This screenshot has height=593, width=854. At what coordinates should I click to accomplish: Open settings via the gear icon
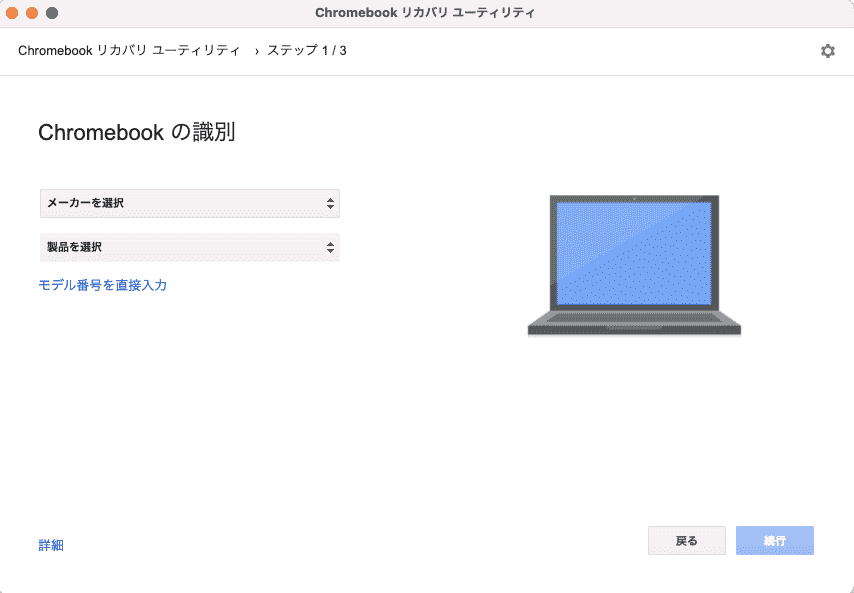tap(827, 51)
